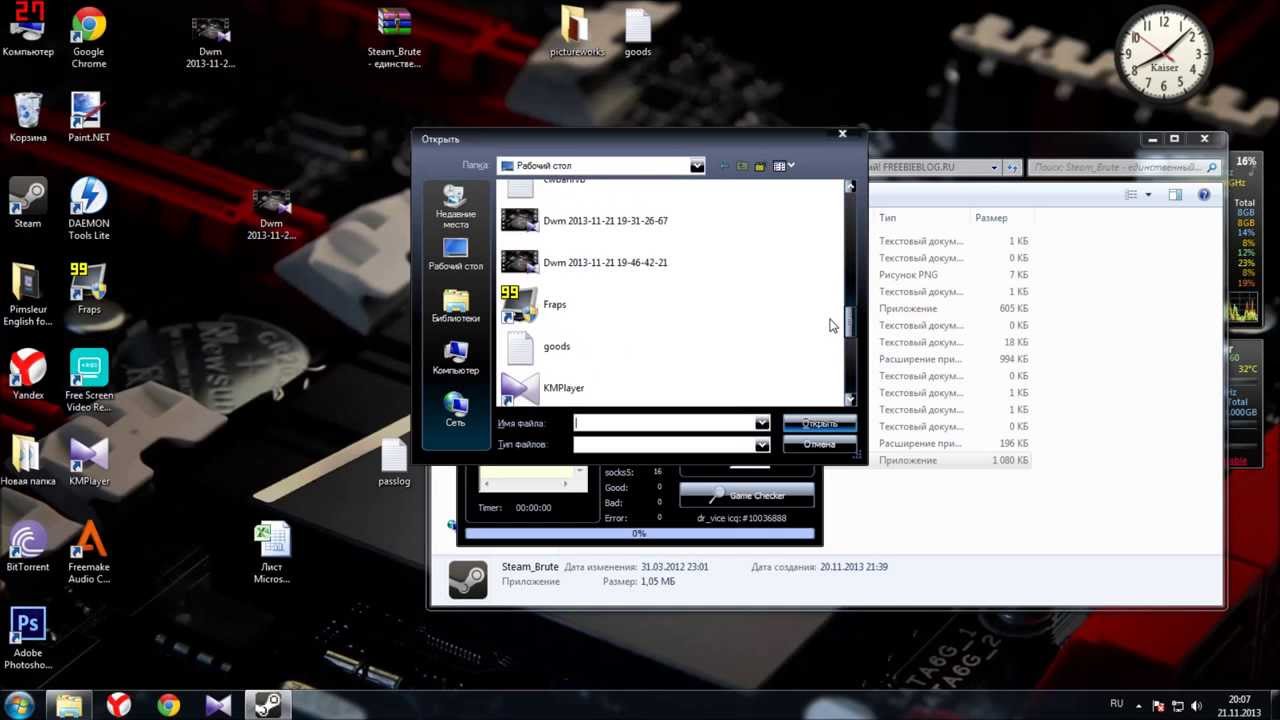Click the file list scrollbar thumb
The image size is (1280, 720).
pyautogui.click(x=850, y=321)
